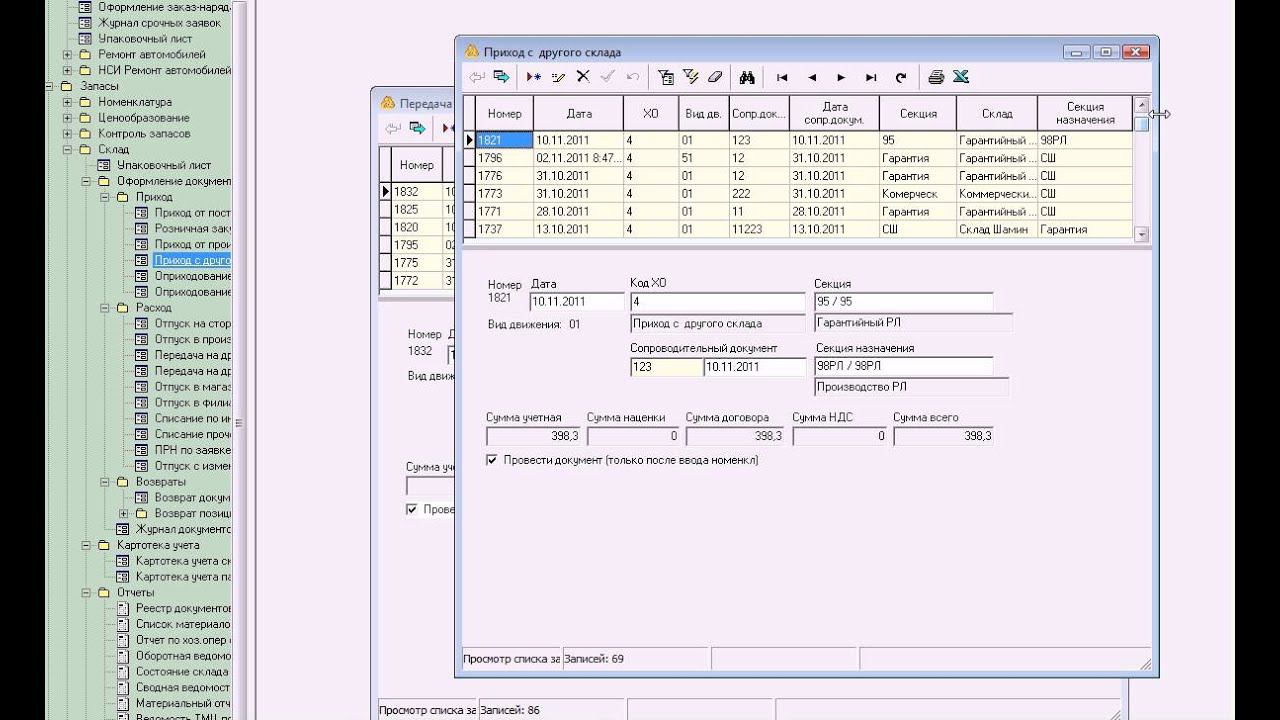Click the Склад column header
The height and width of the screenshot is (720, 1280).
click(996, 114)
